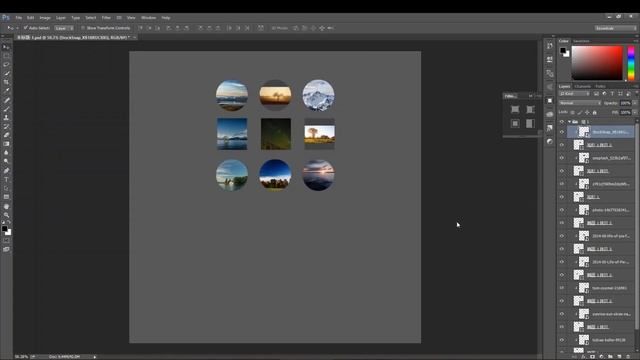Lock transparent pixels in Layers panel
Screen dimensions: 640x360
(x=572, y=112)
